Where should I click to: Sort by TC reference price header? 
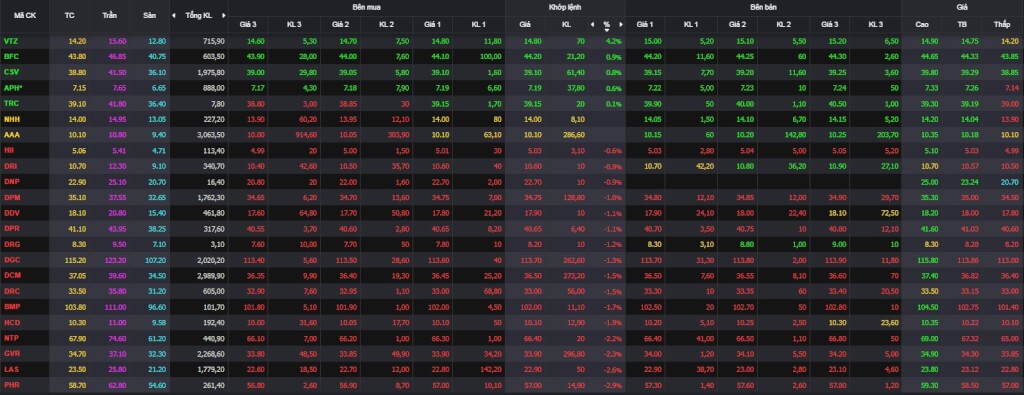70,16
